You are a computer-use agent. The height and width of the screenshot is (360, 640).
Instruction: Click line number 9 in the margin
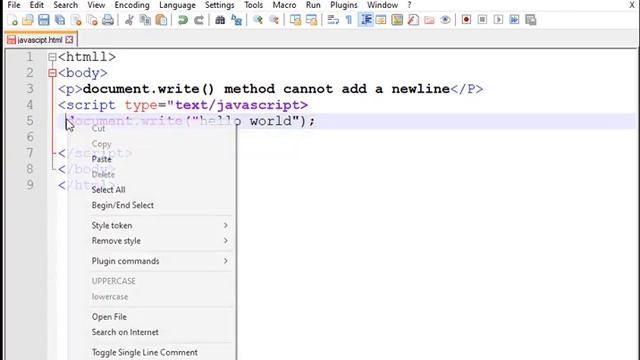(x=30, y=185)
